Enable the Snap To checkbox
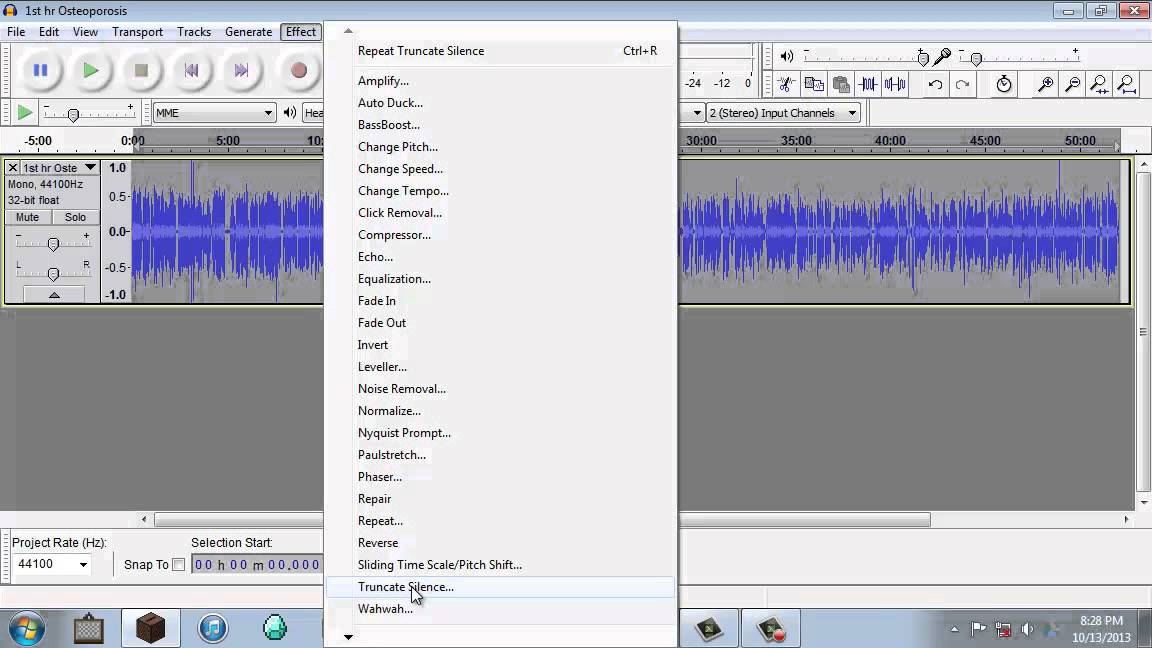This screenshot has height=648, width=1152. pyautogui.click(x=179, y=564)
